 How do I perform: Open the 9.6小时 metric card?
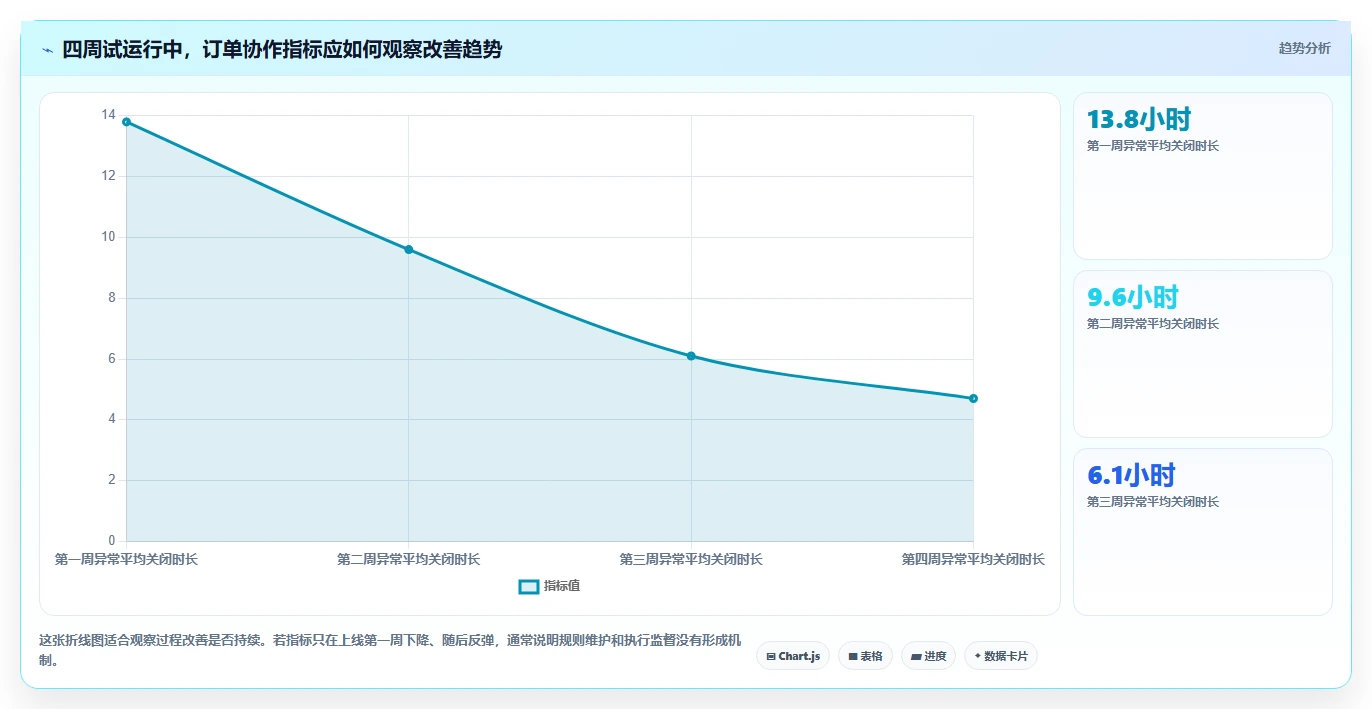coord(1202,354)
